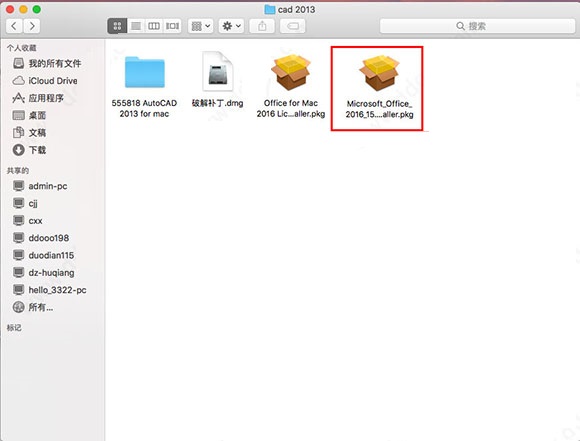Zoom window with the green button
The height and width of the screenshot is (441, 580).
click(x=37, y=9)
